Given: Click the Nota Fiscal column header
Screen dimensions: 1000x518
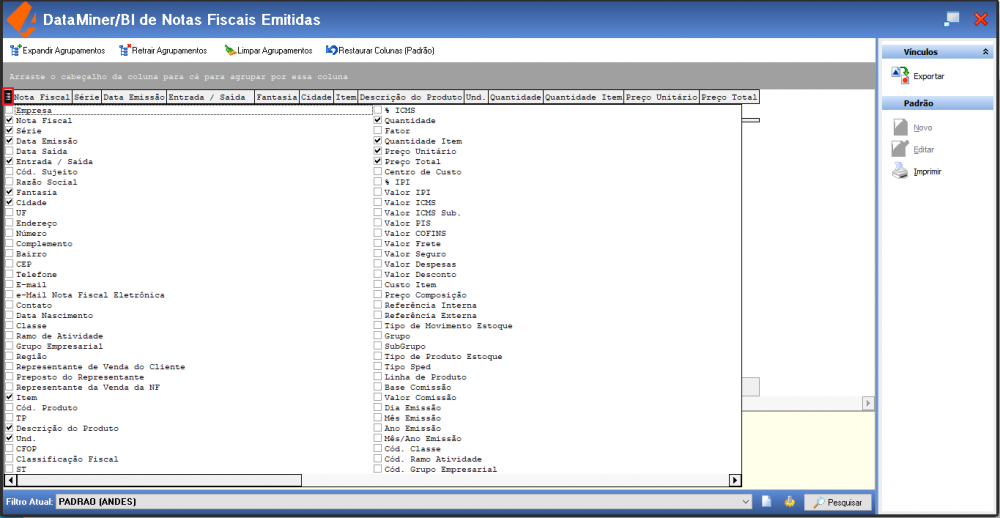Looking at the screenshot, I should pyautogui.click(x=43, y=97).
